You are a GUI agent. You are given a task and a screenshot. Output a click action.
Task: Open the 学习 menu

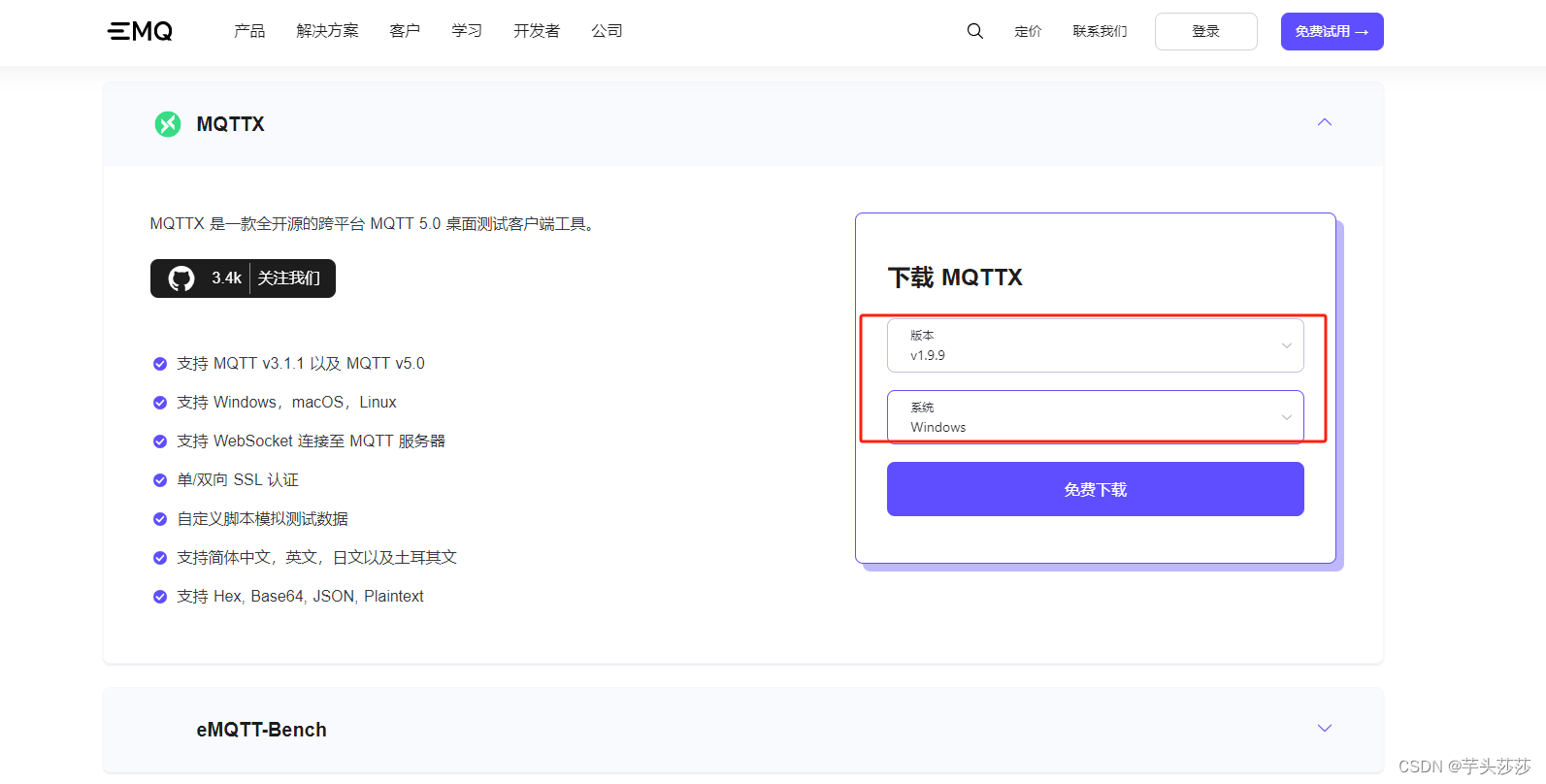coord(467,31)
